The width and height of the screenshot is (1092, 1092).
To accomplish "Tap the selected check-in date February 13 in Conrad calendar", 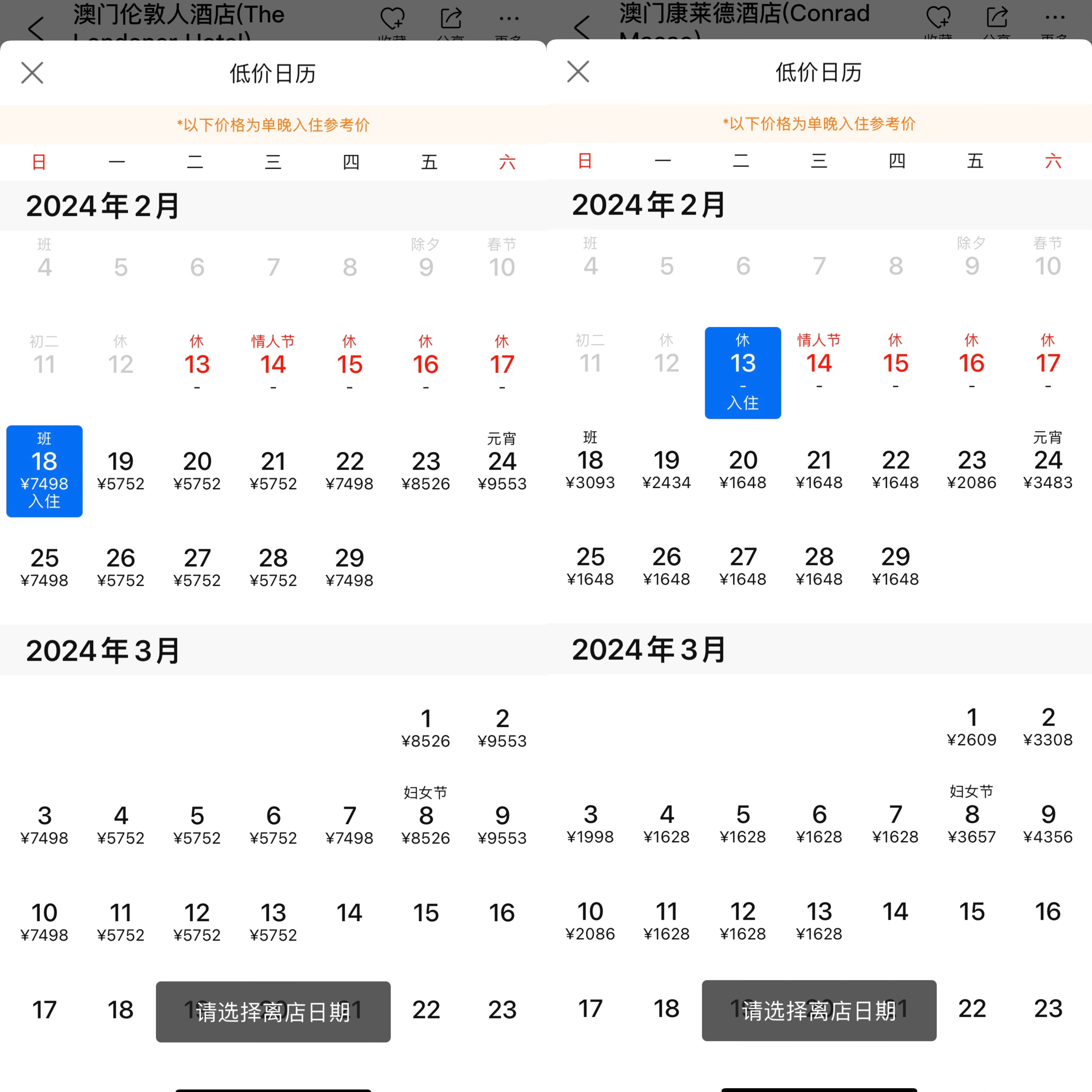I will click(x=743, y=373).
